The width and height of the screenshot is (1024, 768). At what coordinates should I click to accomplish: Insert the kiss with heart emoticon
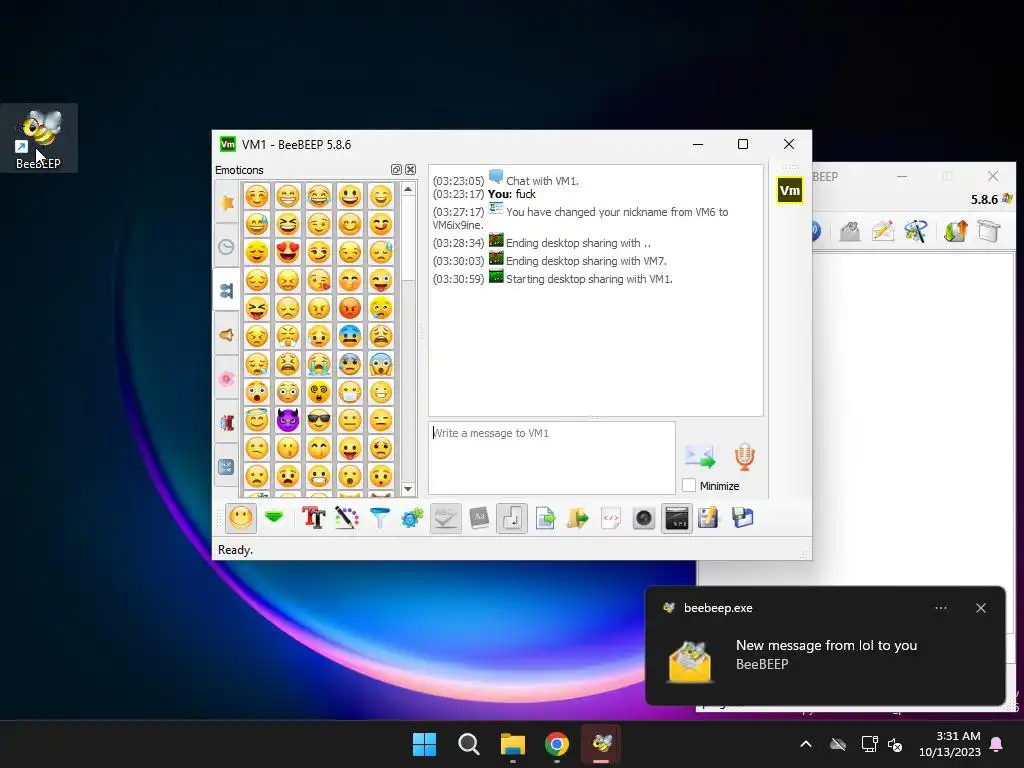(319, 280)
